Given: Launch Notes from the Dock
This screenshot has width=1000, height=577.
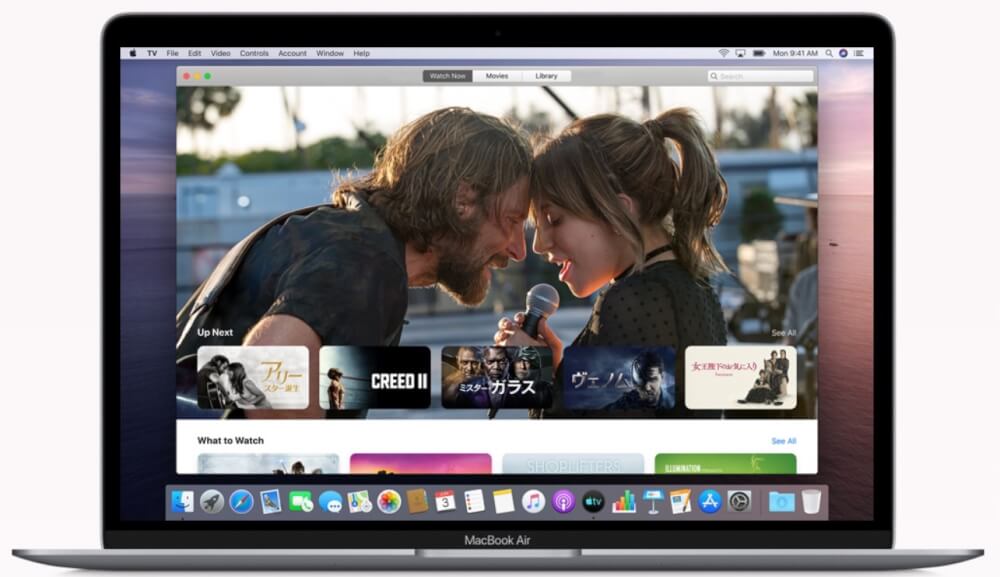Looking at the screenshot, I should pos(503,502).
